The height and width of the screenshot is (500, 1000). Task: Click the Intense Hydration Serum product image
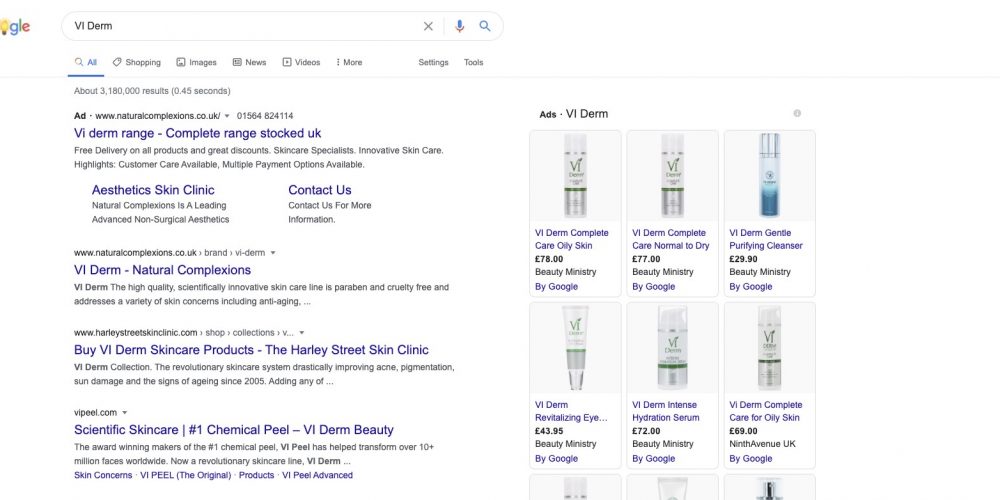tap(672, 348)
